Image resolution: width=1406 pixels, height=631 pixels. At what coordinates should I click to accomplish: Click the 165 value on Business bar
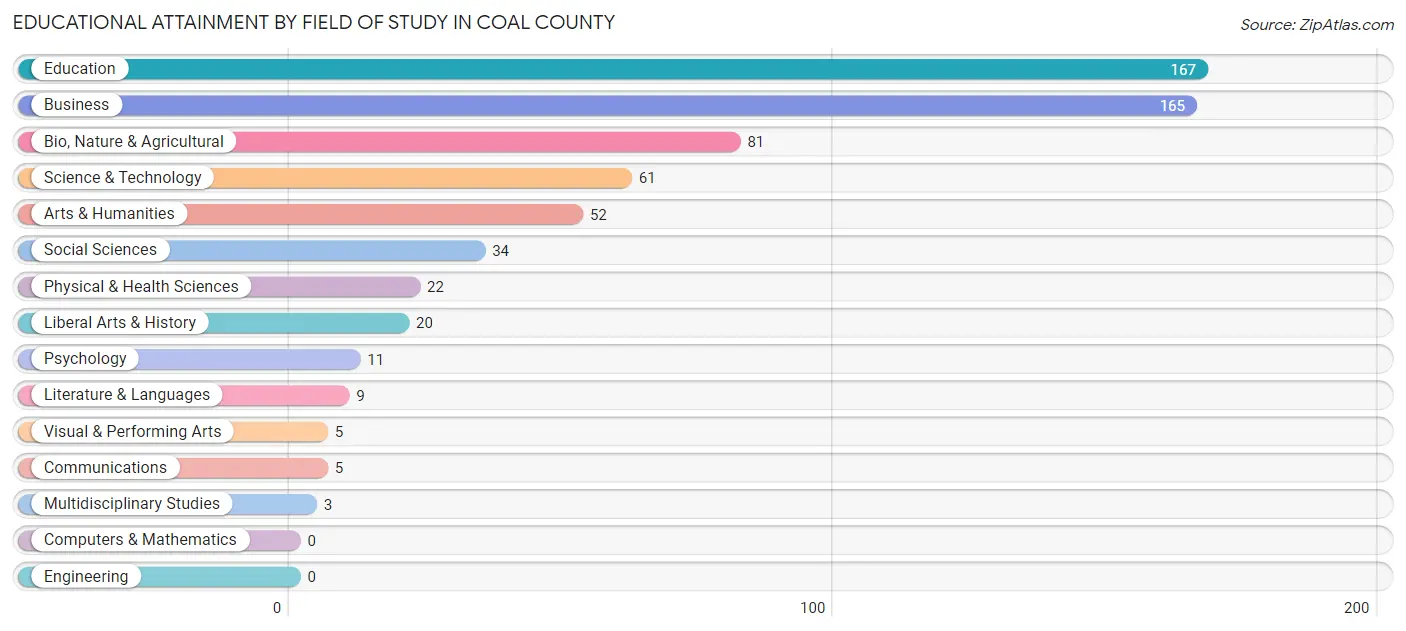click(1172, 106)
